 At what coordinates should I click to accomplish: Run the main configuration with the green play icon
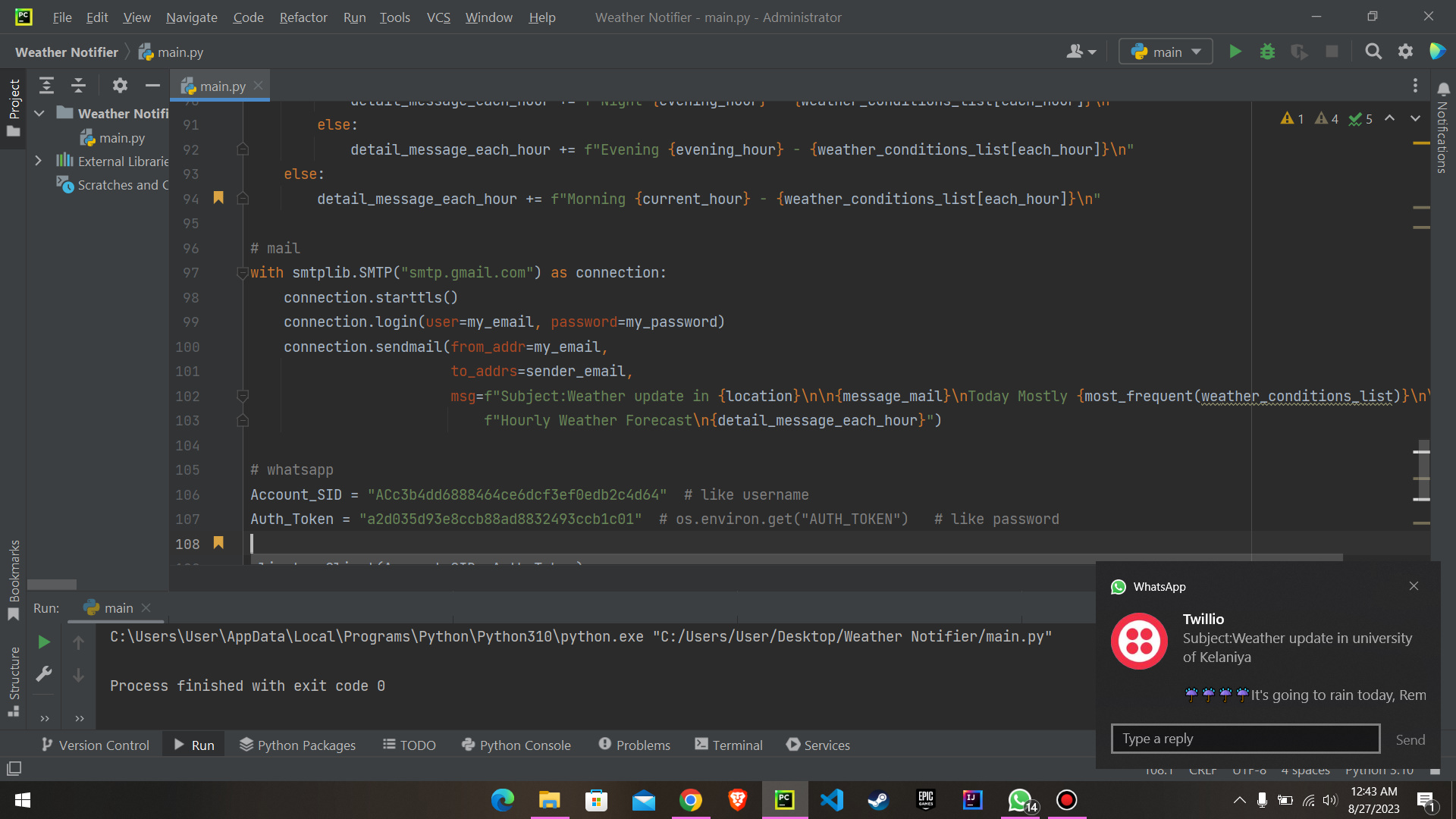point(1235,51)
